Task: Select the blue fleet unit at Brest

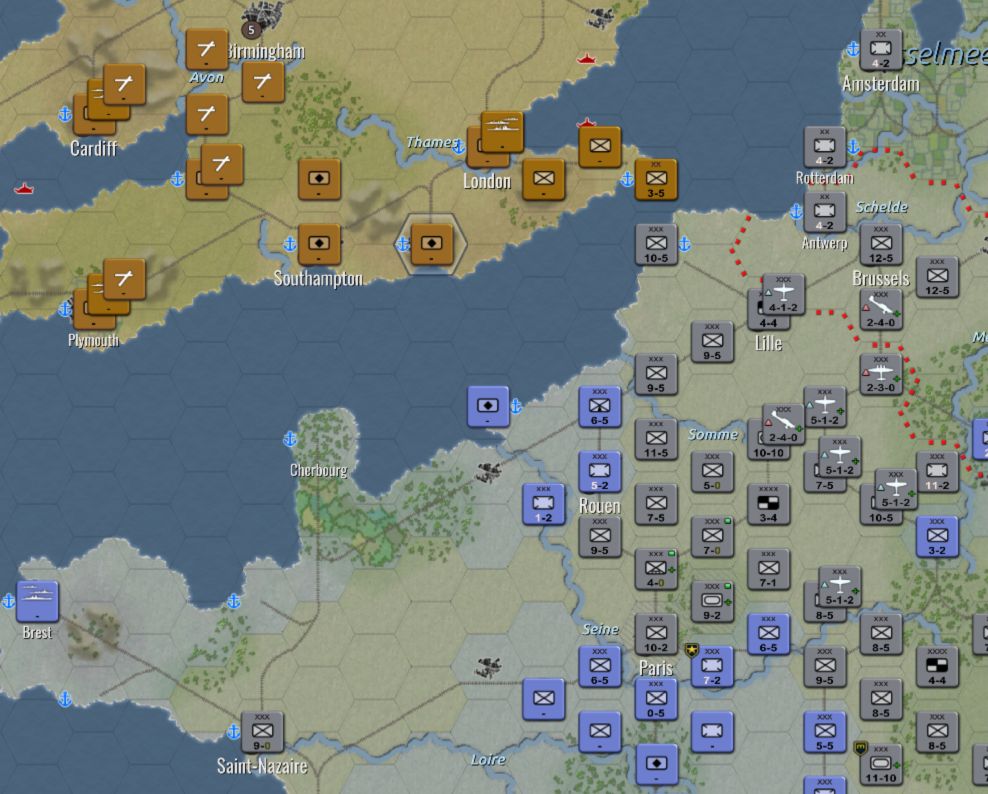Action: pos(38,602)
